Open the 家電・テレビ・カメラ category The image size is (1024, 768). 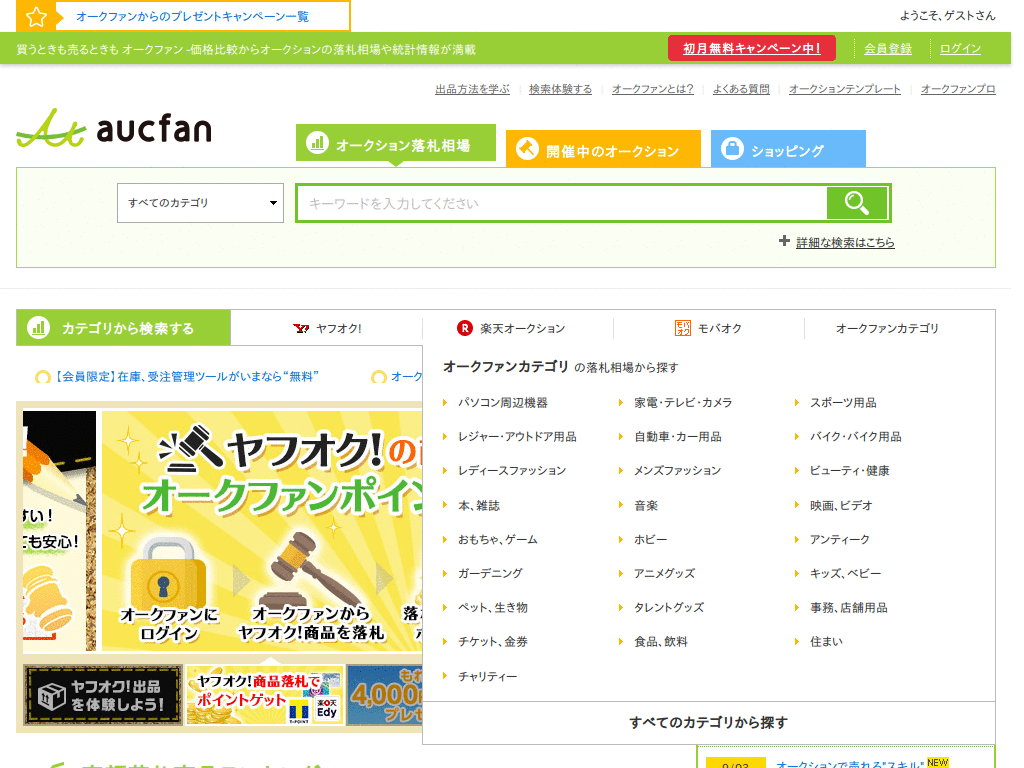point(683,403)
